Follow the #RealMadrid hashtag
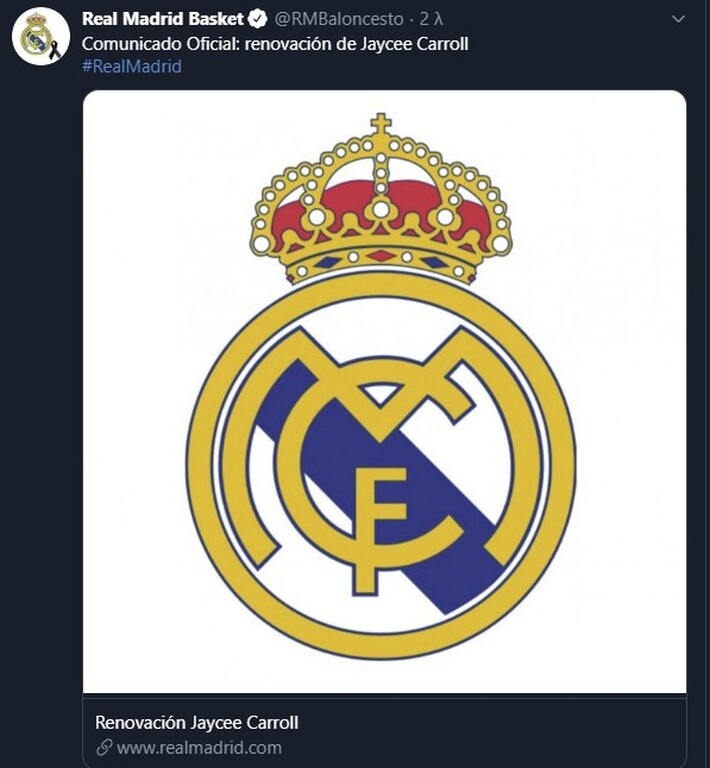The width and height of the screenshot is (710, 768). coord(132,66)
